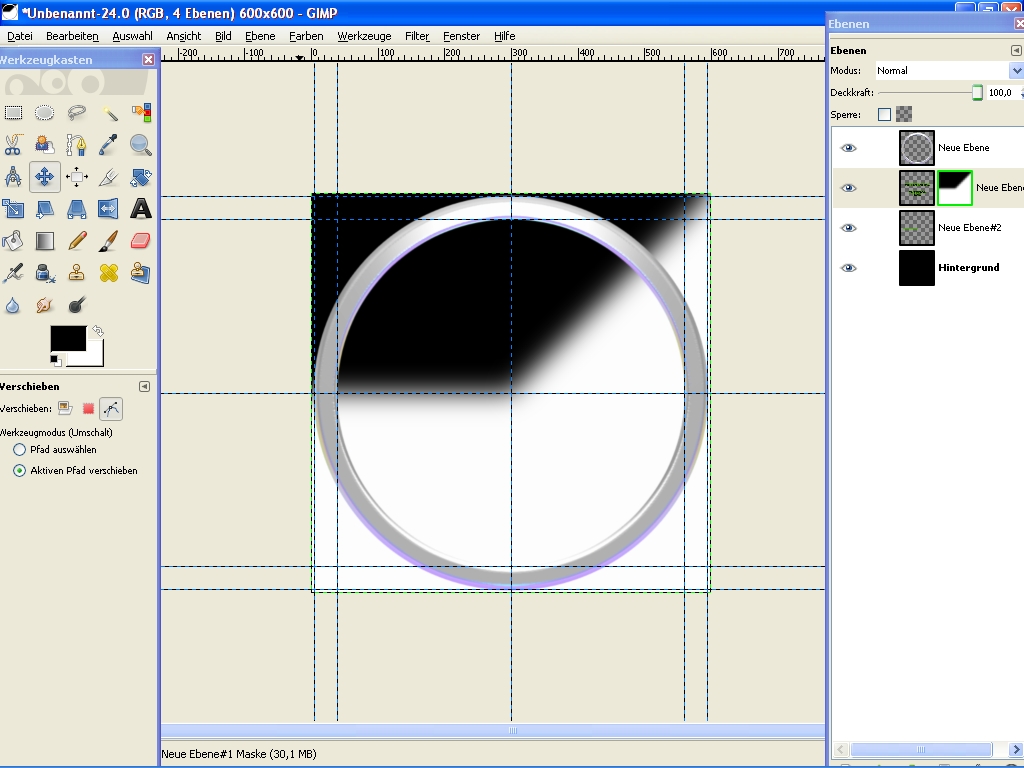The image size is (1024, 768).
Task: Open the Auswahl menu
Action: click(133, 36)
